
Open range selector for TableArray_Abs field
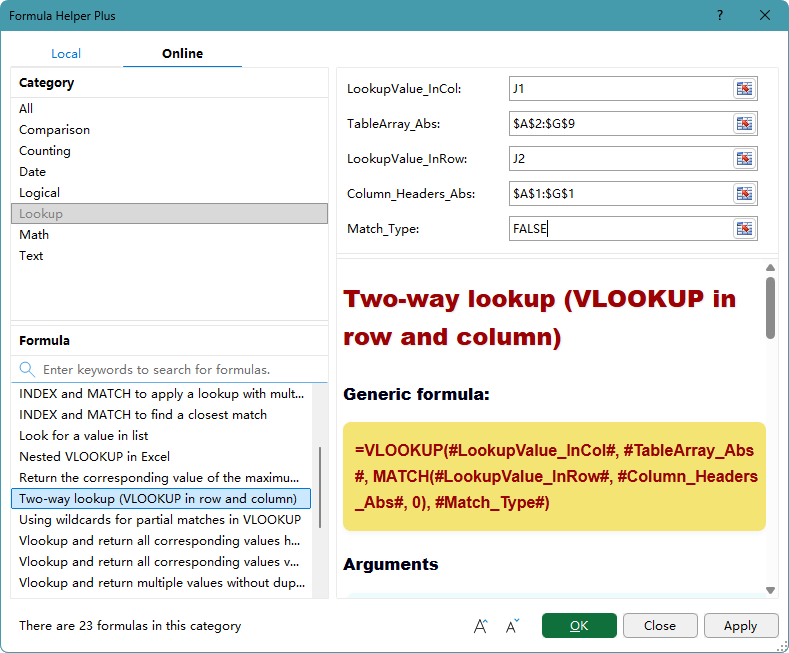pyautogui.click(x=744, y=124)
